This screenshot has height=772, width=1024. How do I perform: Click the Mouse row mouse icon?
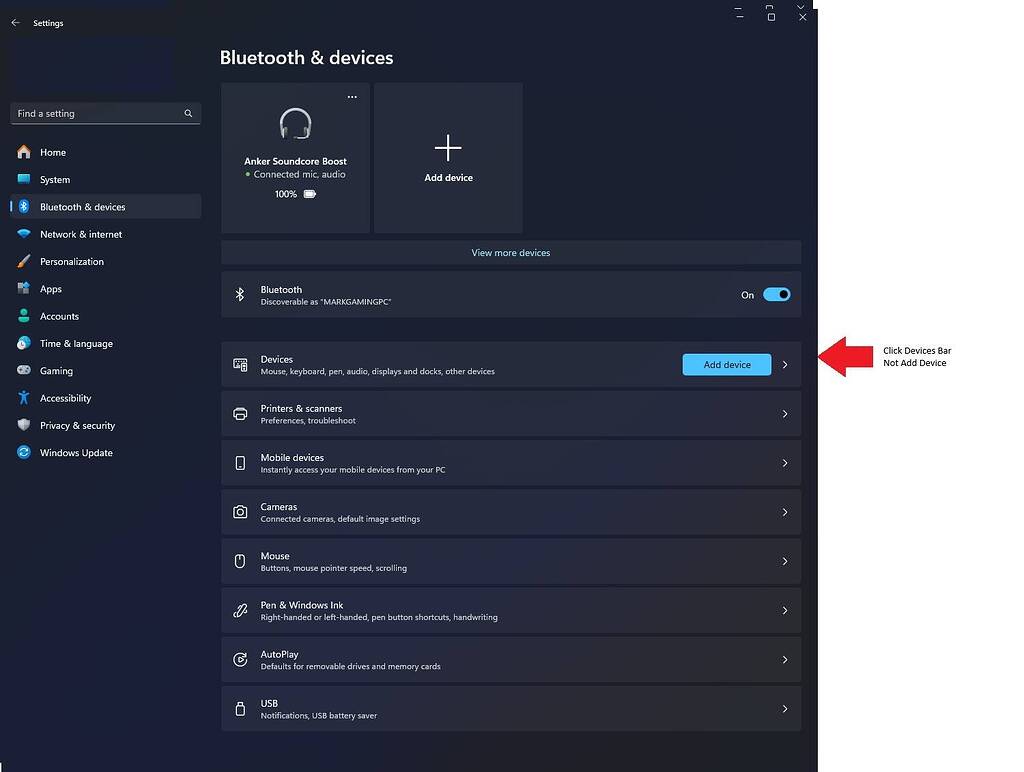coord(240,561)
